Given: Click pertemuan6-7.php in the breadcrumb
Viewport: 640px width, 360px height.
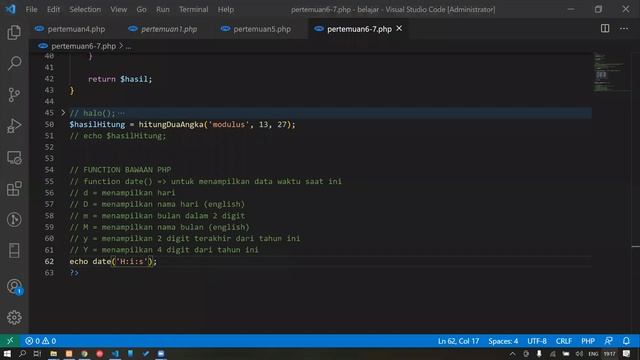Looking at the screenshot, I should [83, 47].
